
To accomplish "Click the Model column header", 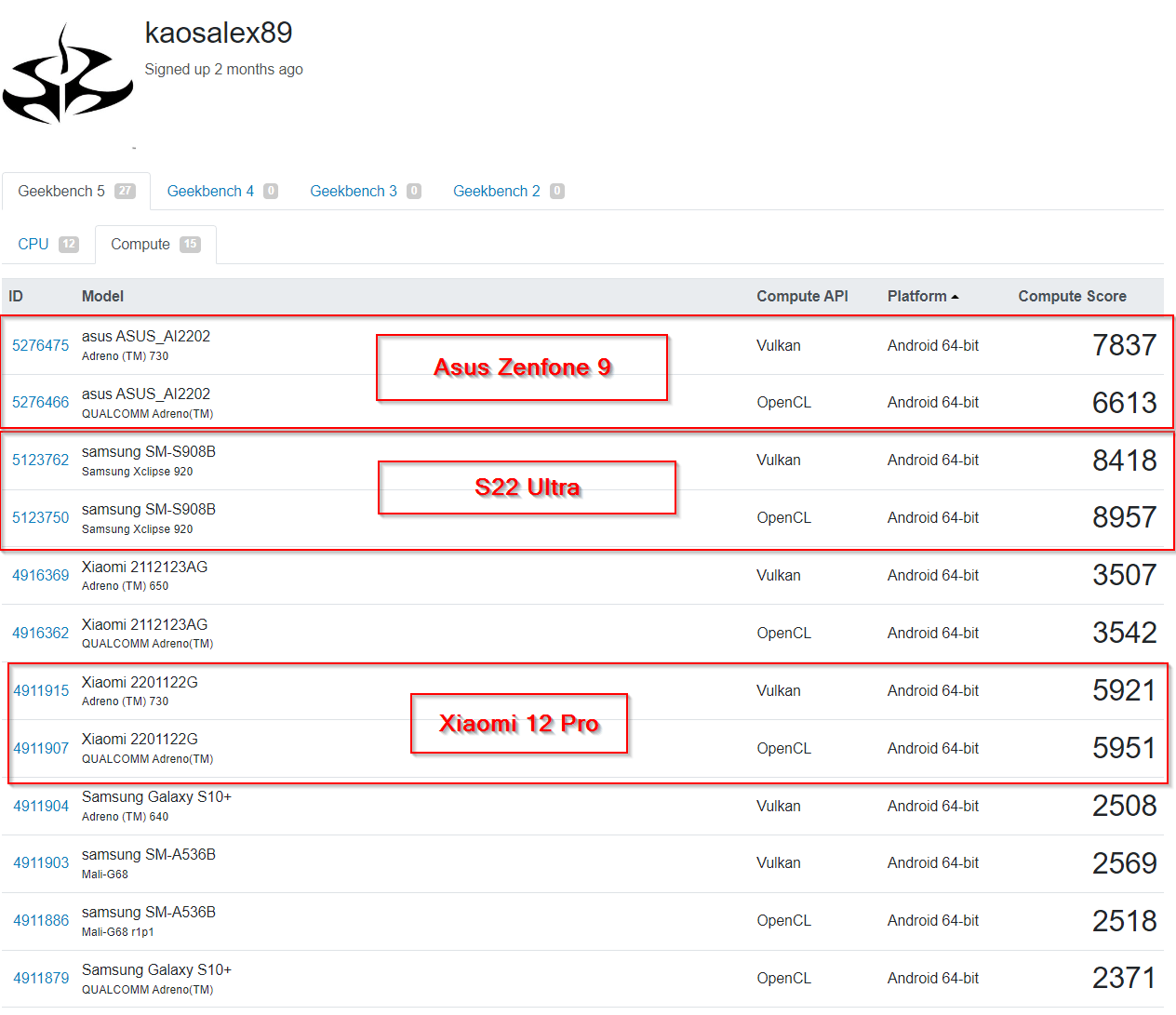I will click(x=102, y=296).
